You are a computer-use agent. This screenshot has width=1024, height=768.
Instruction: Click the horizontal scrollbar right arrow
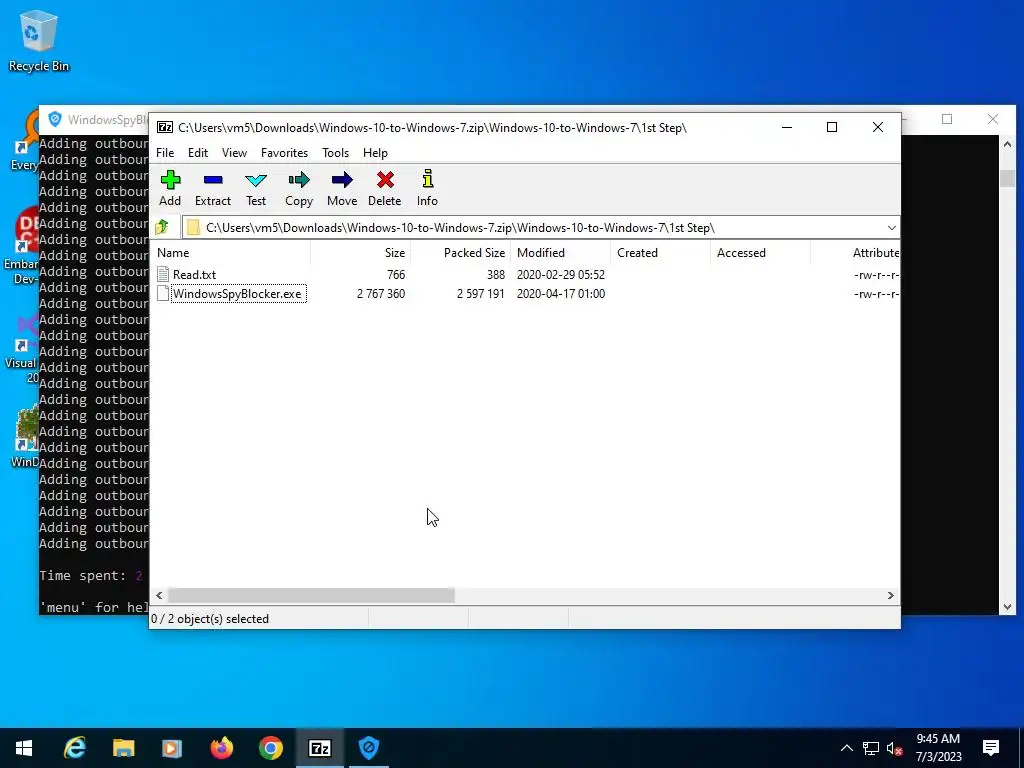point(891,596)
